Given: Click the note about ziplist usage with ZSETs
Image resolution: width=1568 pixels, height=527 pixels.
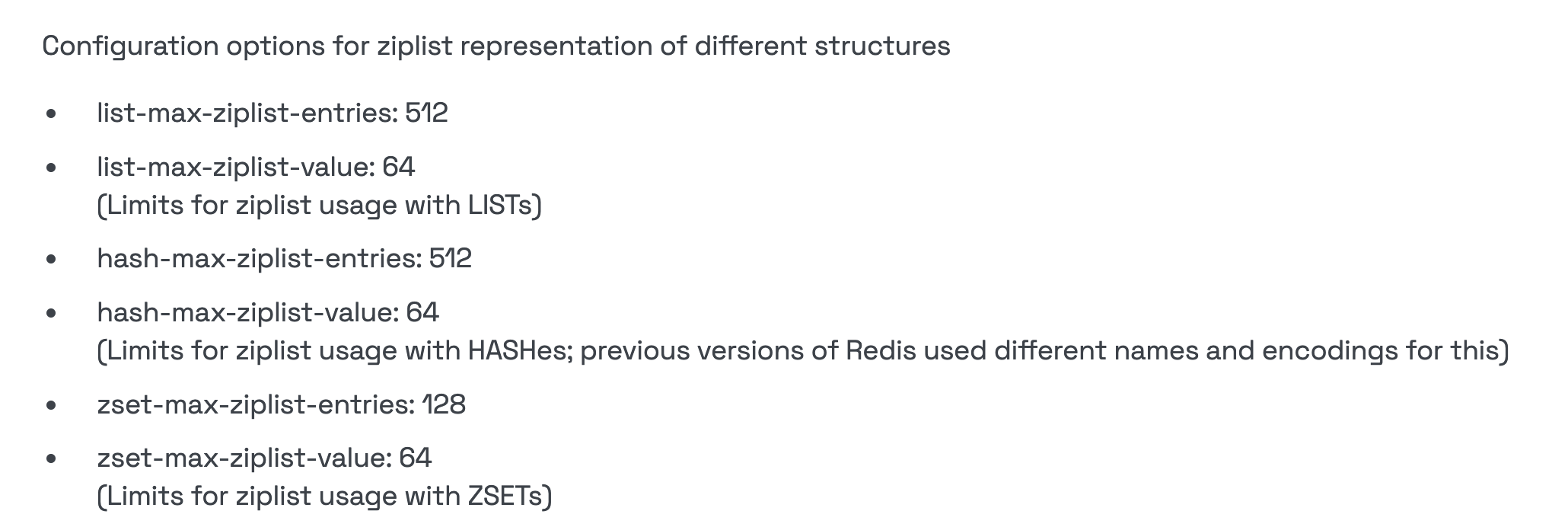Looking at the screenshot, I should coord(324,497).
